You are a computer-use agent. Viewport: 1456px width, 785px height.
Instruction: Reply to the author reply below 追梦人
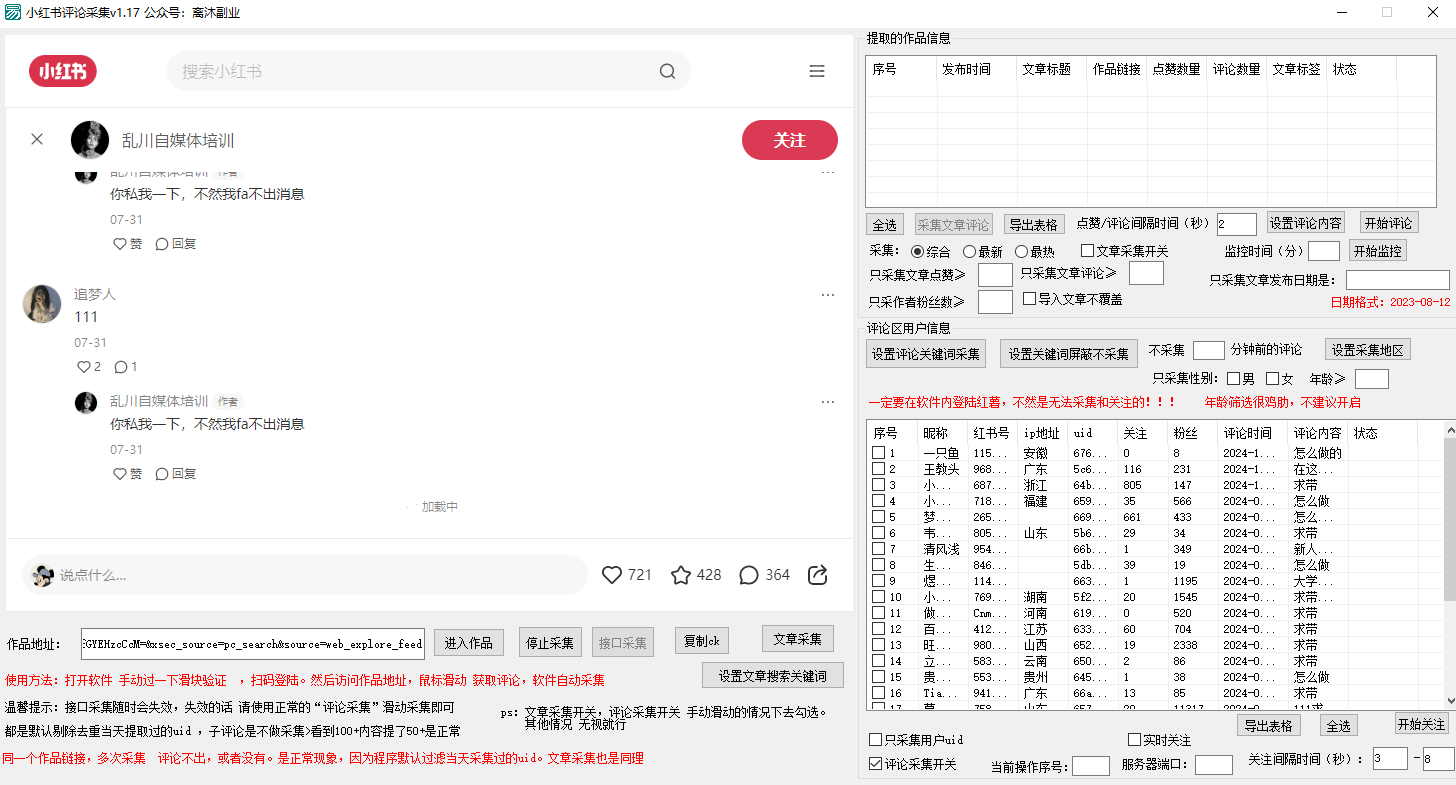pyautogui.click(x=176, y=474)
